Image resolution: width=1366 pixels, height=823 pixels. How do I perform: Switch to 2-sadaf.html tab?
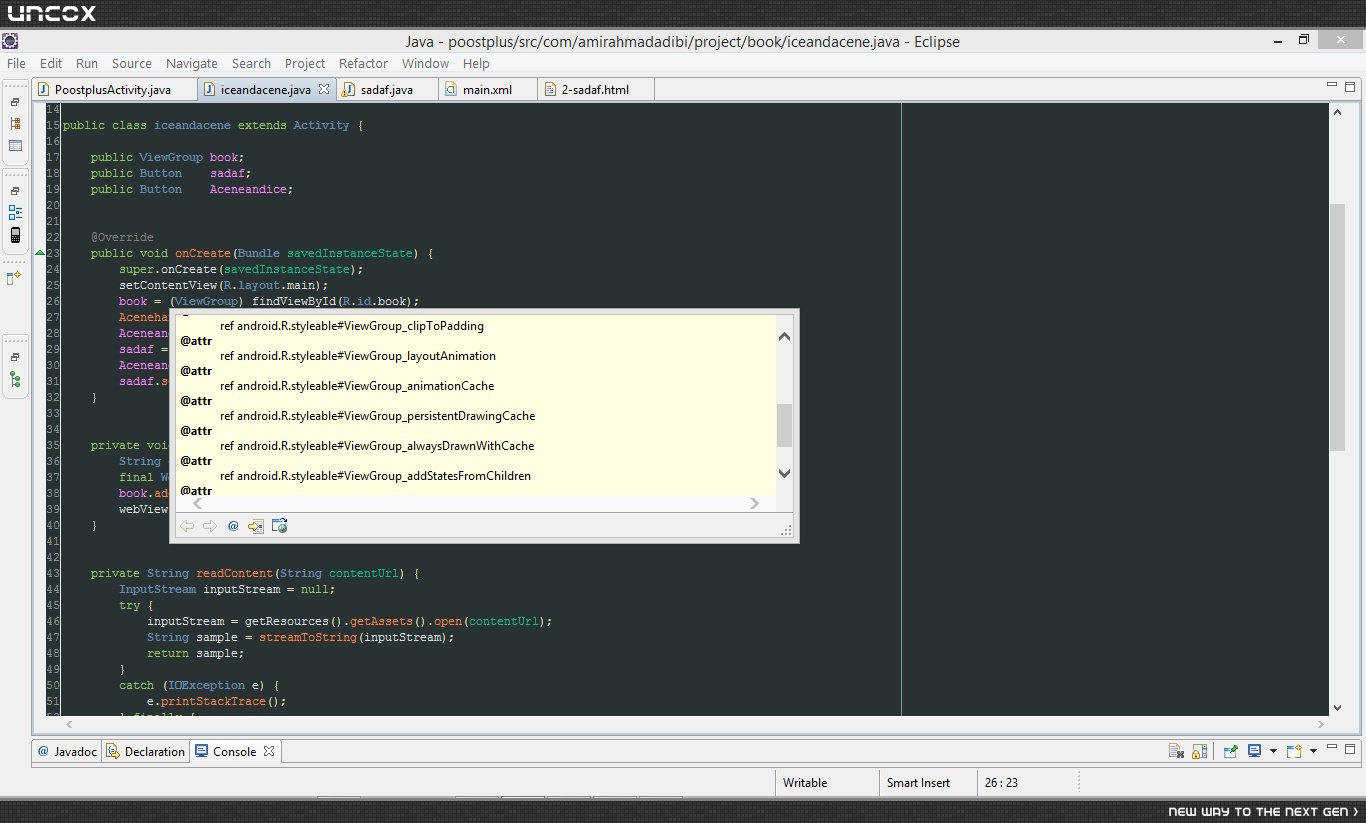[x=595, y=89]
